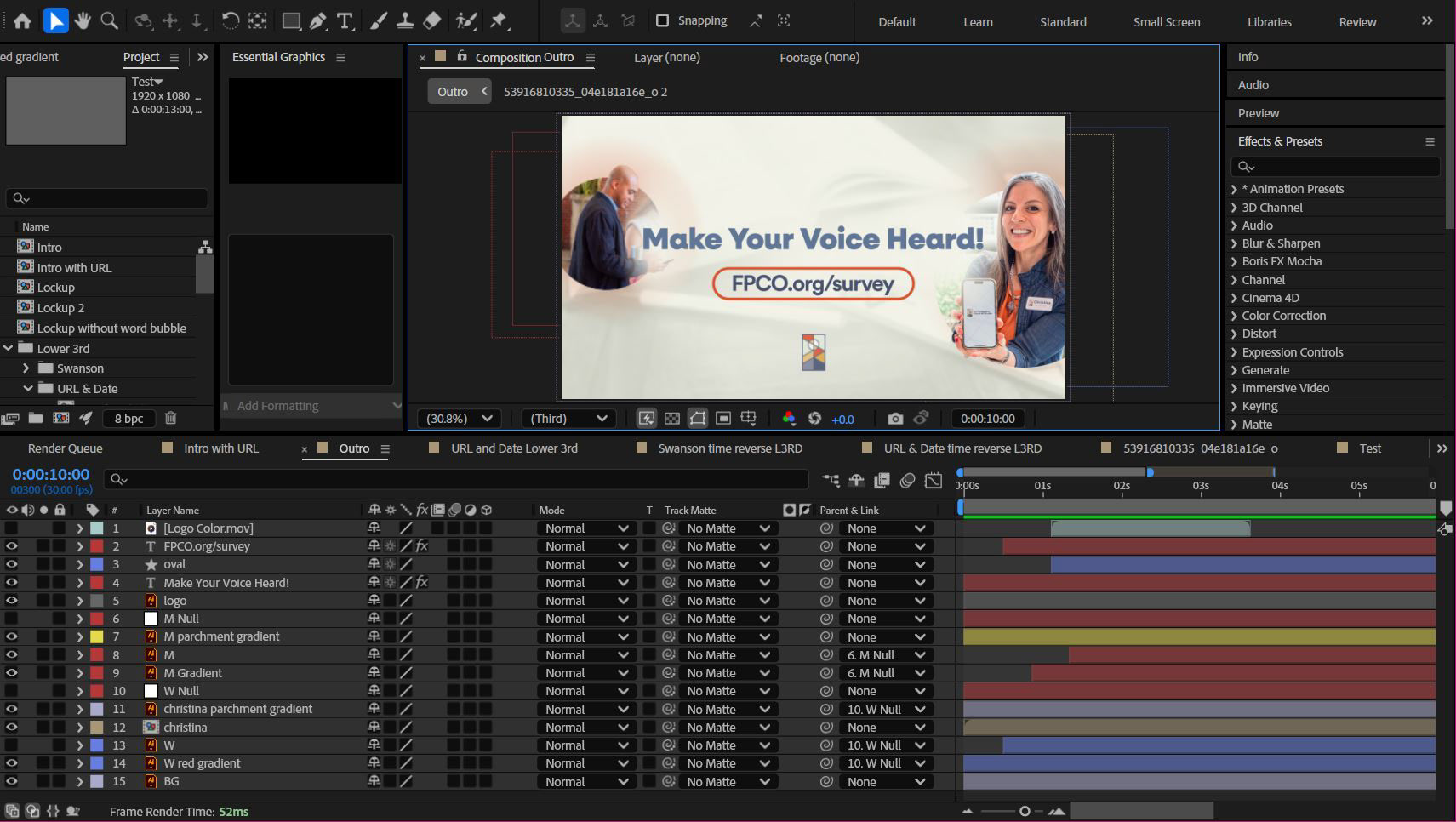Create a new folder in Project panel
The image size is (1456, 822).
35,418
